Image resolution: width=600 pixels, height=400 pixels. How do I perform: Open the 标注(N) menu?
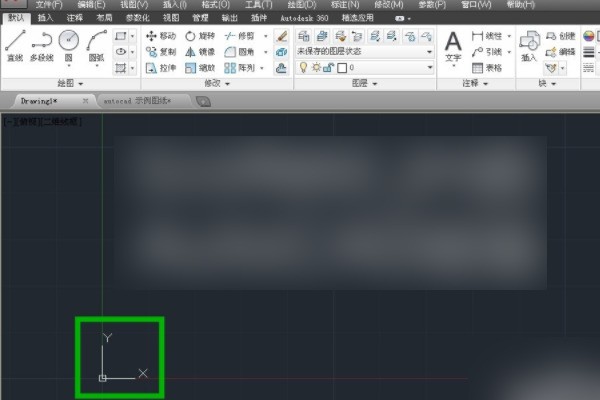[345, 5]
